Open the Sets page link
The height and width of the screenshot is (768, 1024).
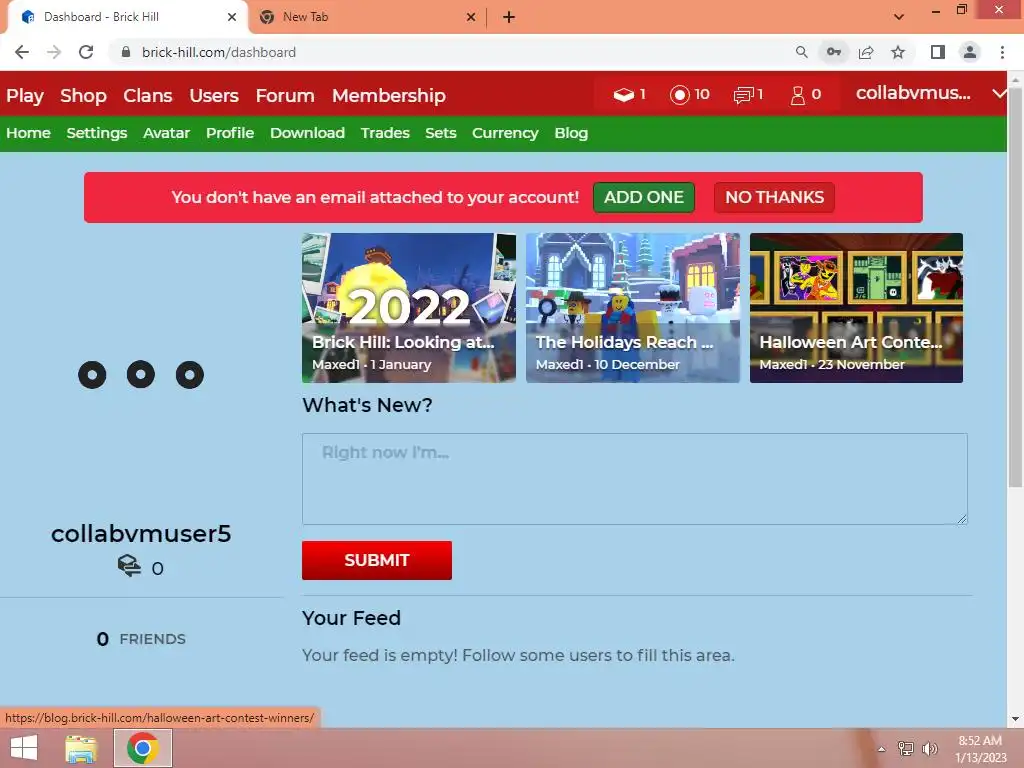[441, 133]
